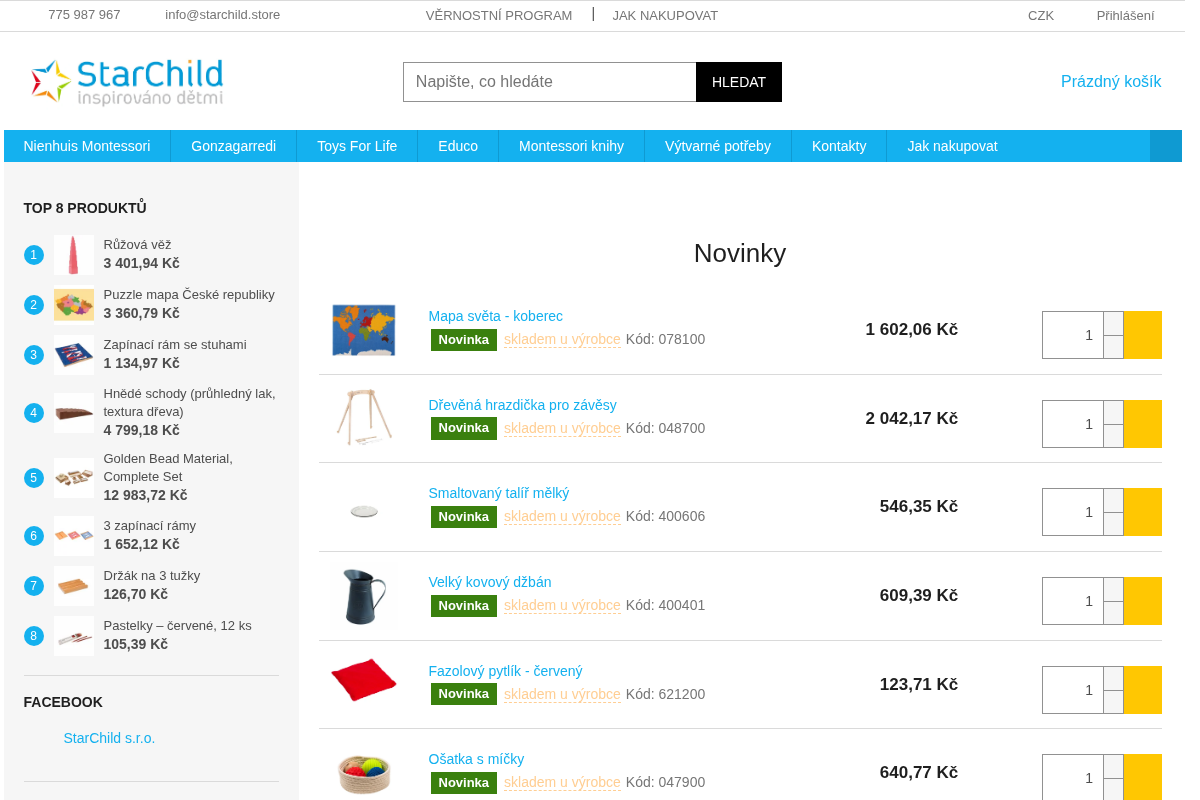Click quantity field for Dřevěná hrazdička
This screenshot has width=1200, height=800.
1073,424
